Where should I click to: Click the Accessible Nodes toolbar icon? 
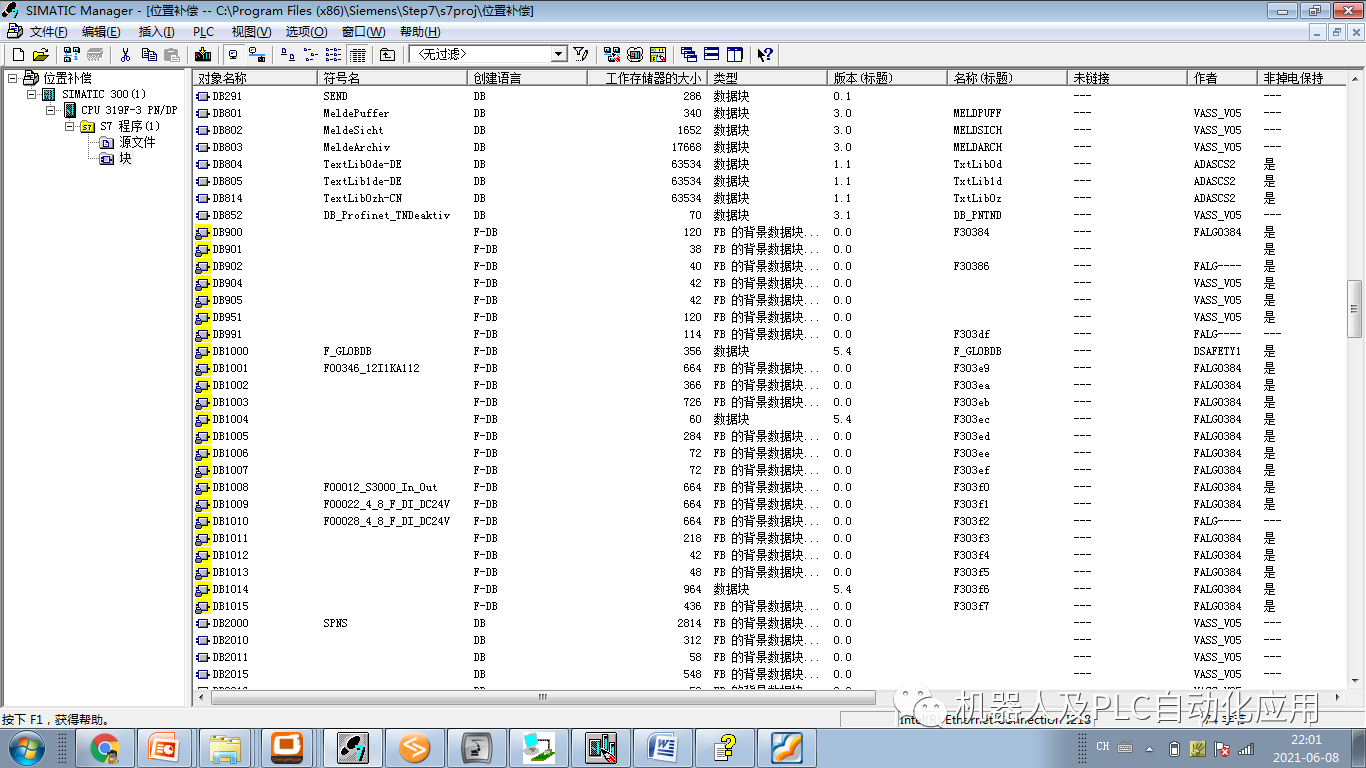tap(69, 54)
